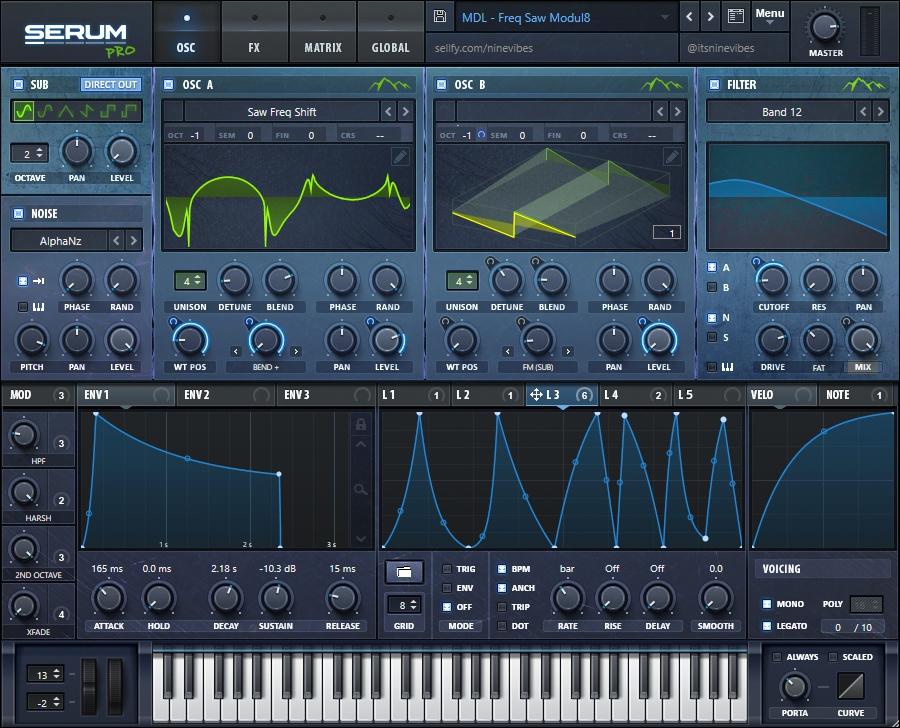
Task: Toggle the LFO BPM sync checkbox
Action: point(502,569)
